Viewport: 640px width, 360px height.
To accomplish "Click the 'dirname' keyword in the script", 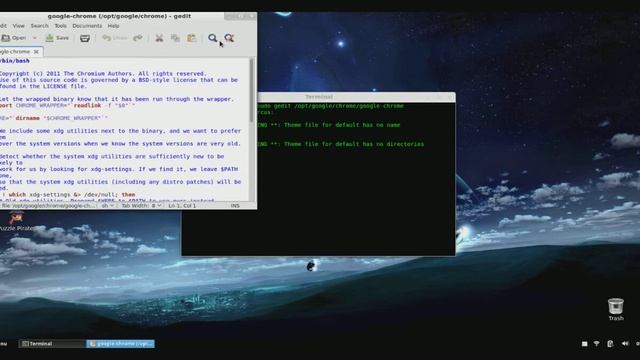I will (28, 118).
